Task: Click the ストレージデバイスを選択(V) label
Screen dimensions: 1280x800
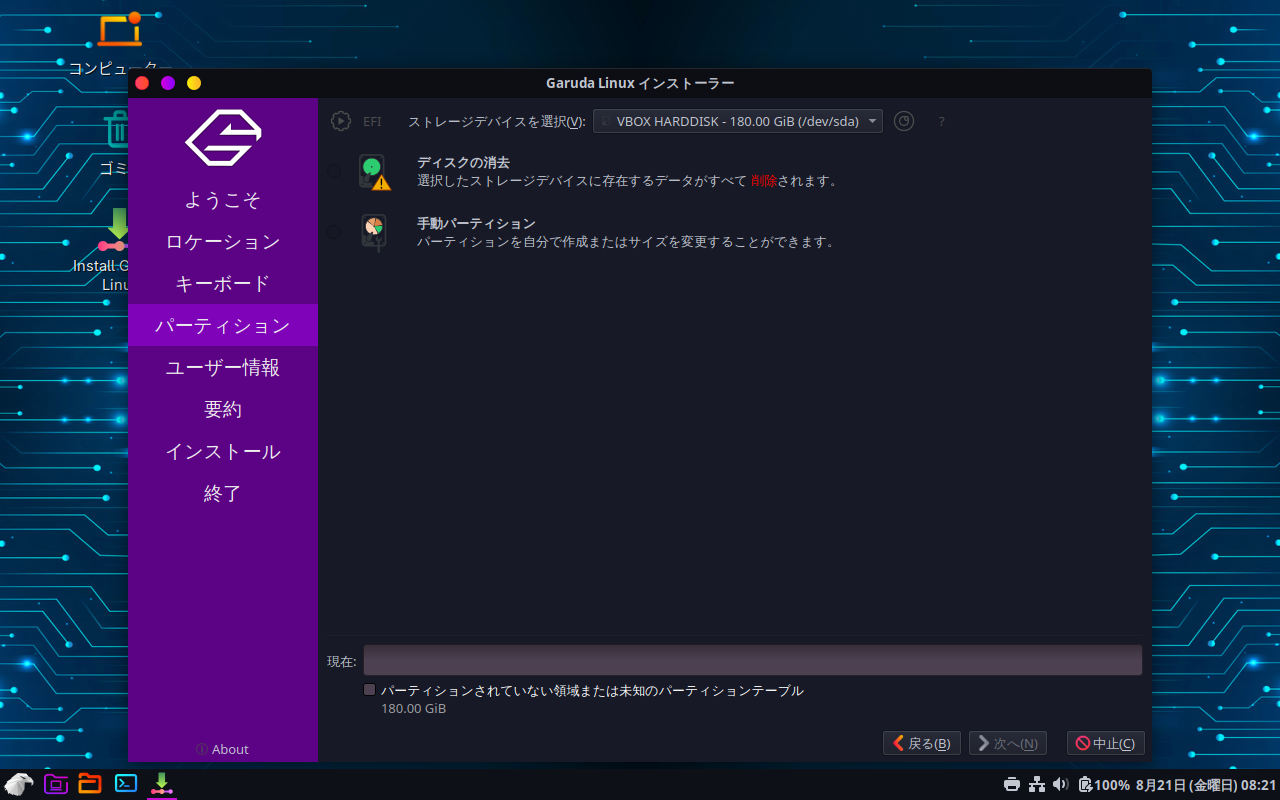Action: [x=497, y=122]
